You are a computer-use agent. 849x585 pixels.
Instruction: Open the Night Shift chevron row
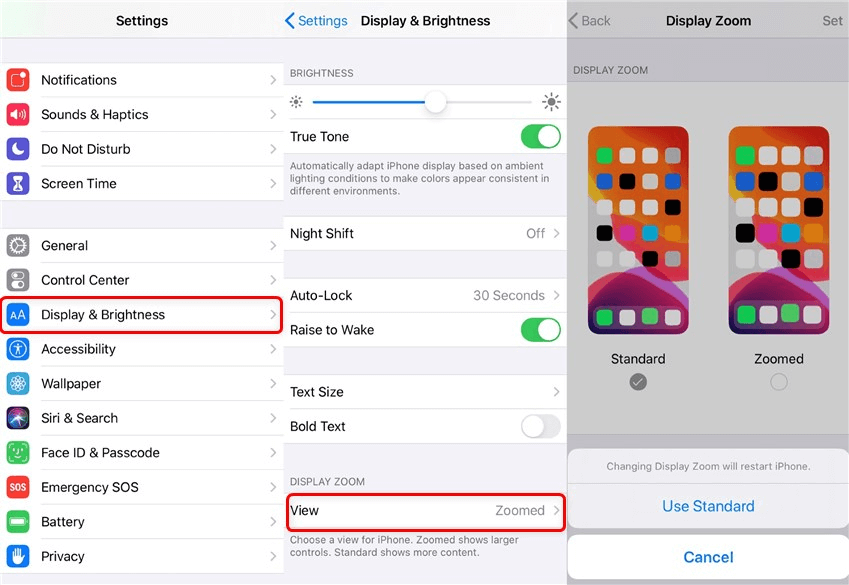pos(425,233)
